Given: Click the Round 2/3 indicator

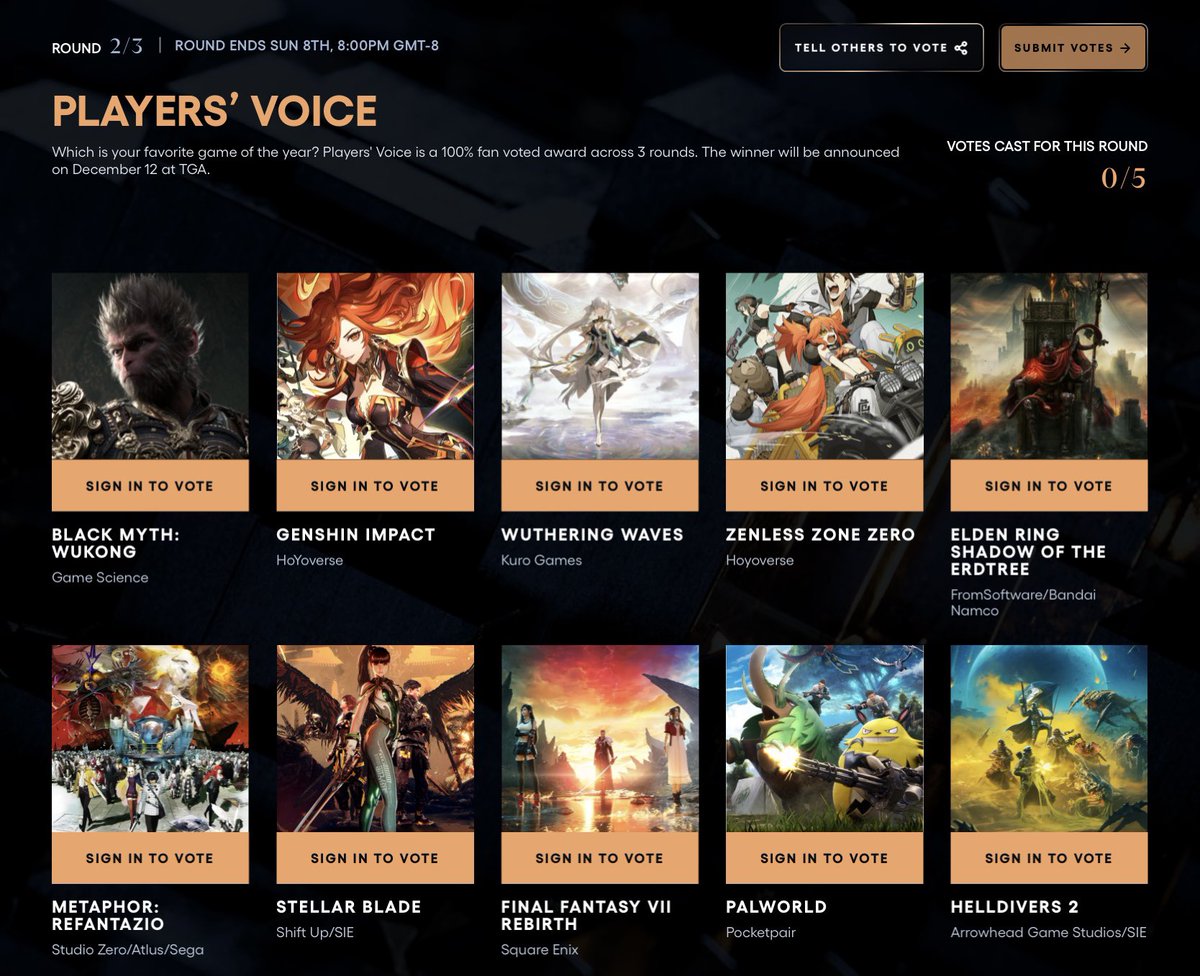Looking at the screenshot, I should coord(98,47).
